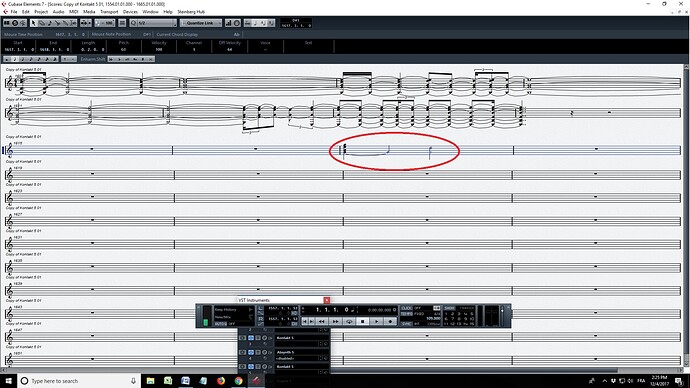Click the Enharm.Shift label

93,59
